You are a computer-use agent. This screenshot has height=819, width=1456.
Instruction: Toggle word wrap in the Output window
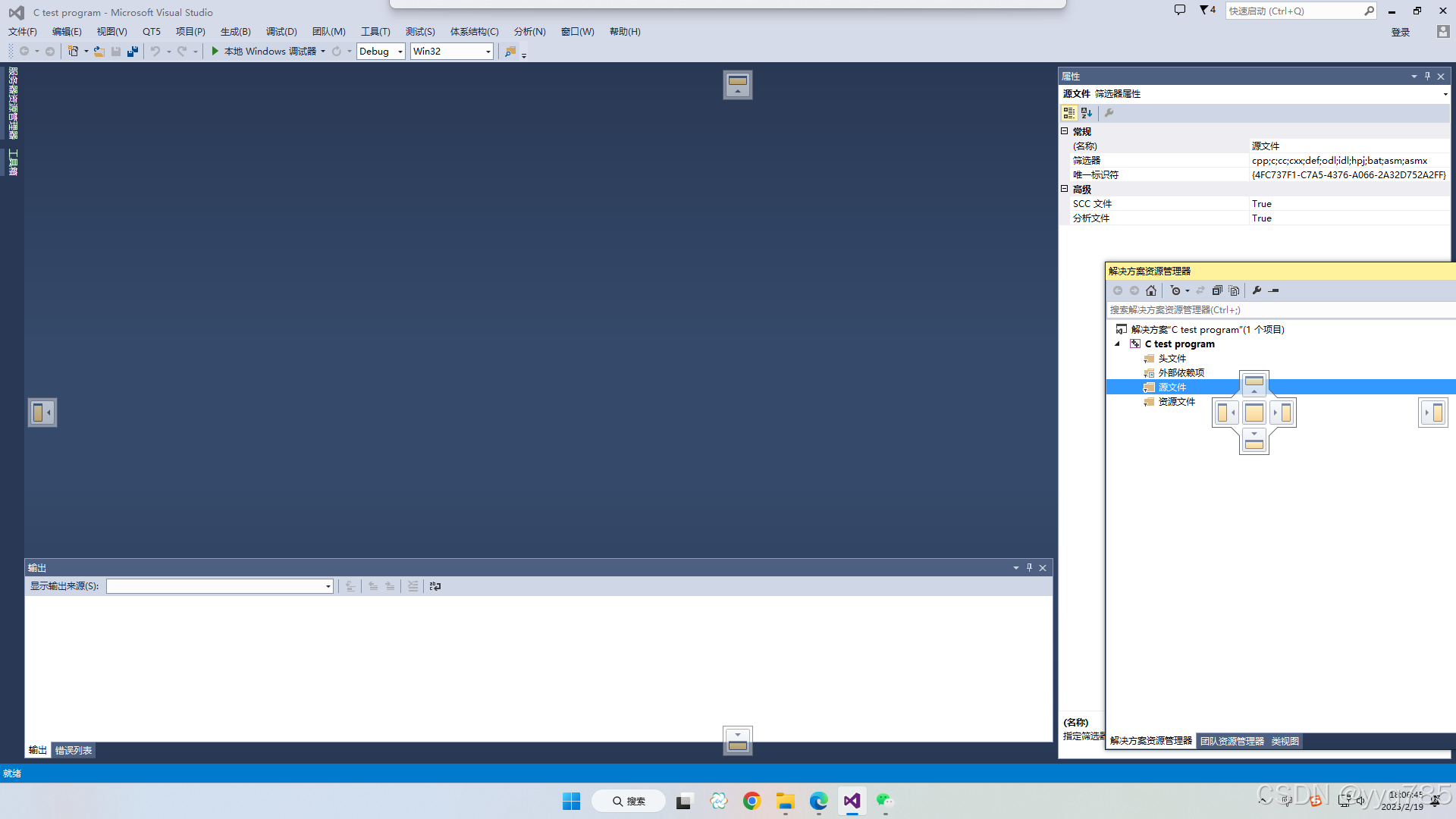click(435, 585)
